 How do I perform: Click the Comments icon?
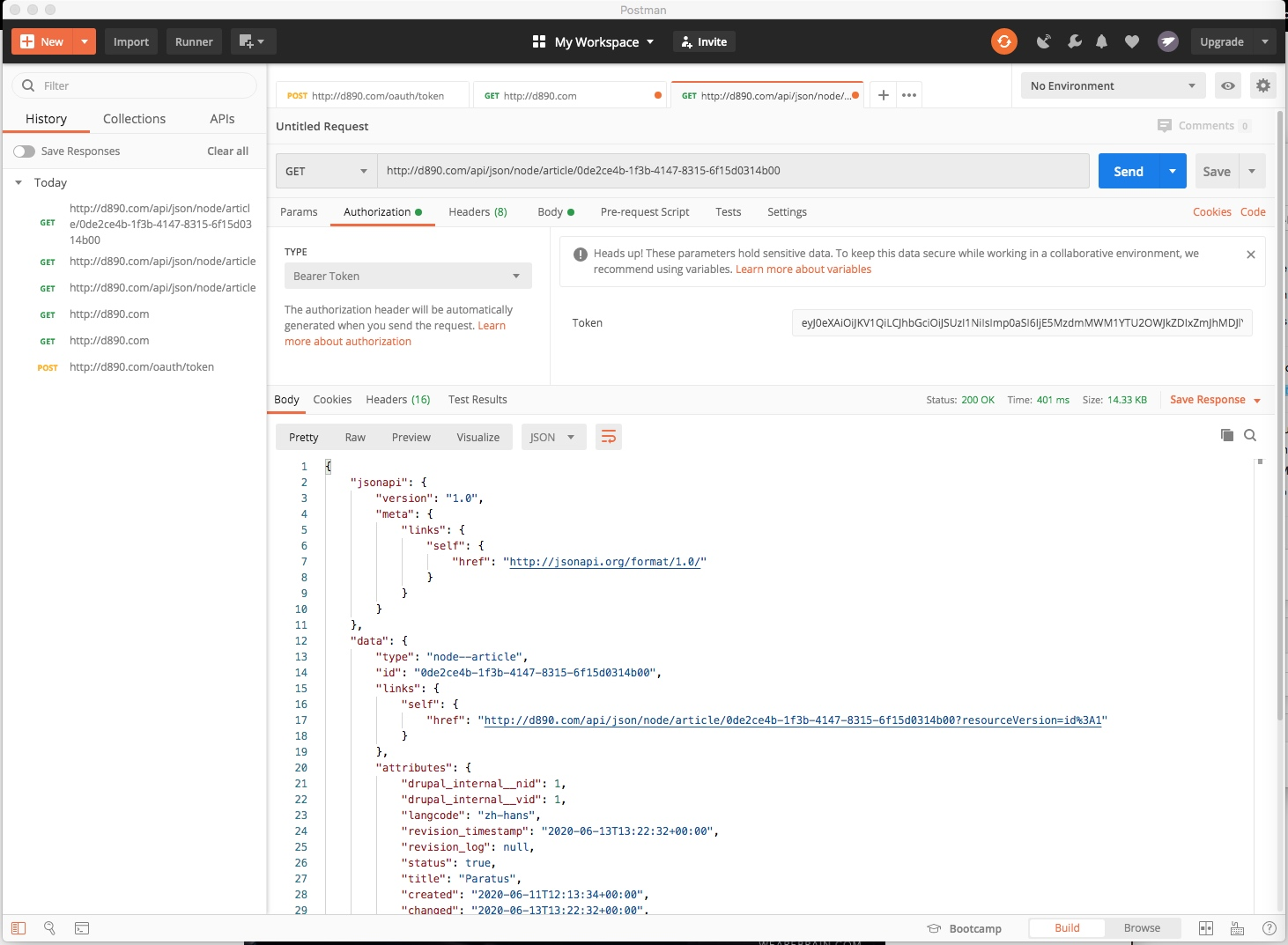(1165, 126)
